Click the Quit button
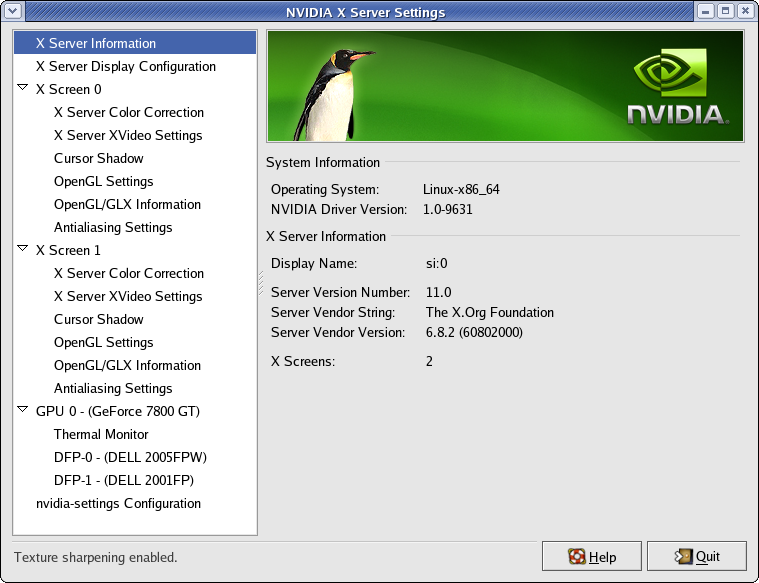Viewport: 759px width, 583px height. [697, 556]
